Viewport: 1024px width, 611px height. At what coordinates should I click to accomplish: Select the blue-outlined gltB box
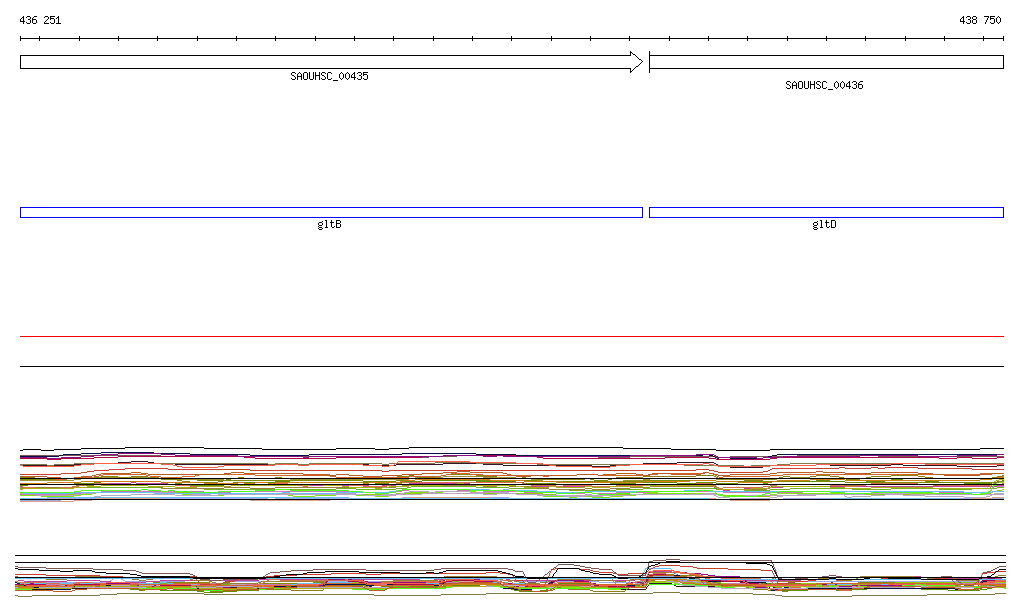[x=330, y=212]
